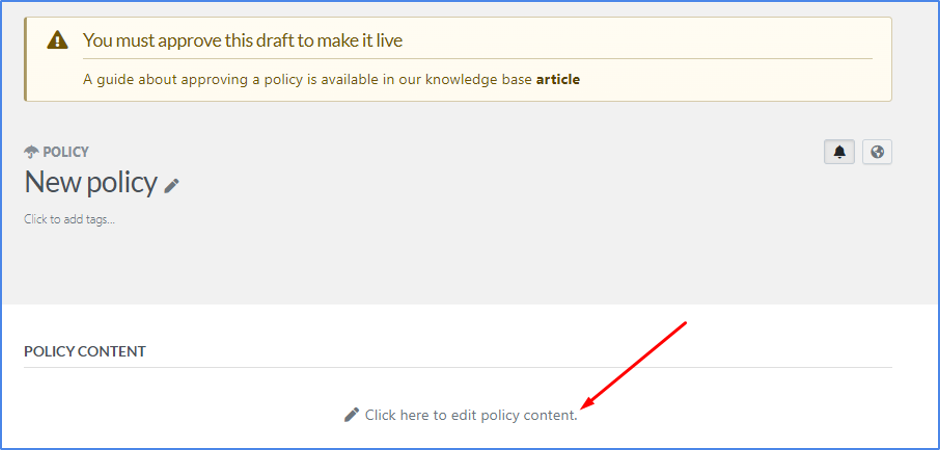Open the knowledge base article link
Viewport: 940px width, 450px height.
[558, 79]
